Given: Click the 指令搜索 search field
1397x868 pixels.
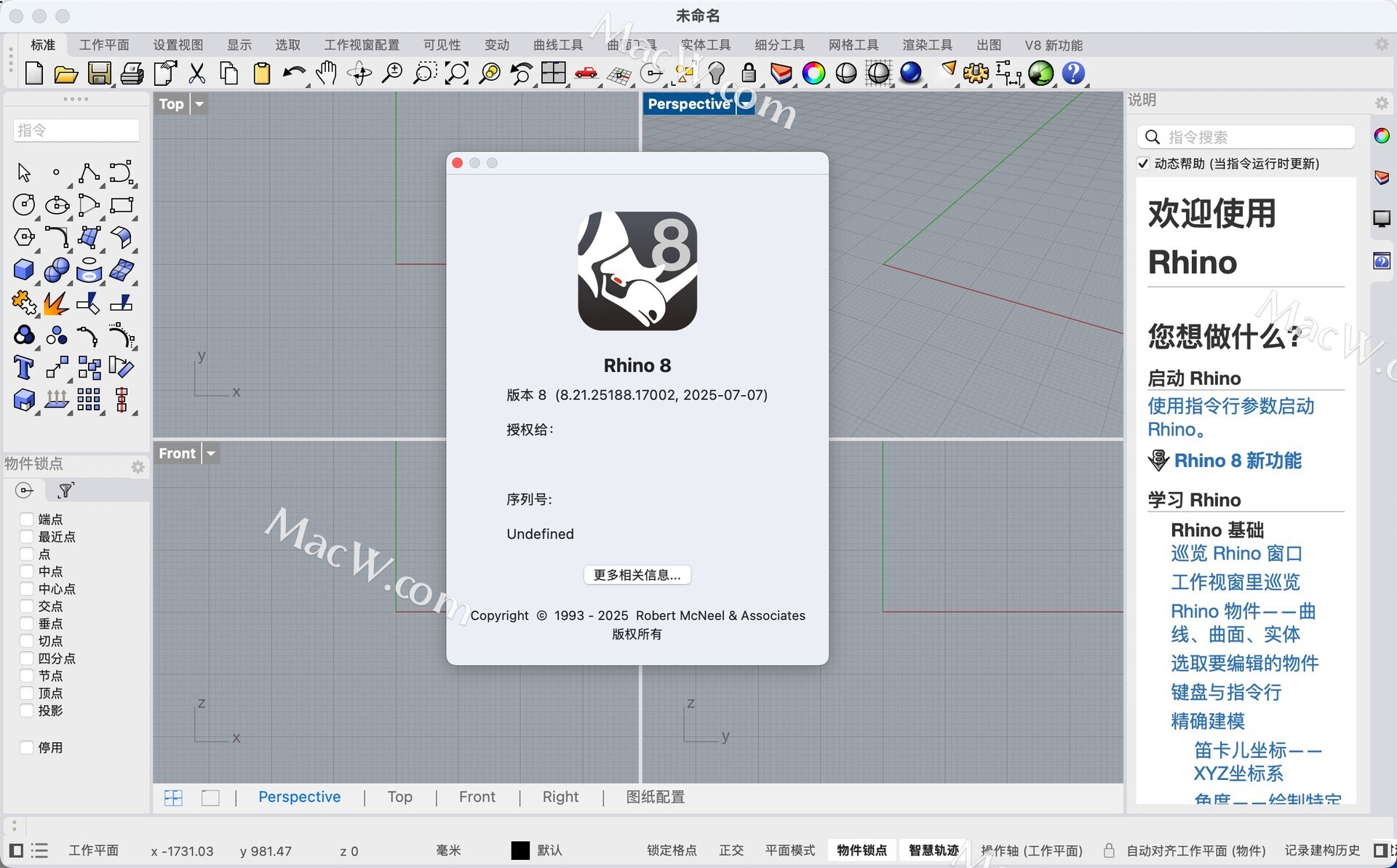Looking at the screenshot, I should (1246, 137).
